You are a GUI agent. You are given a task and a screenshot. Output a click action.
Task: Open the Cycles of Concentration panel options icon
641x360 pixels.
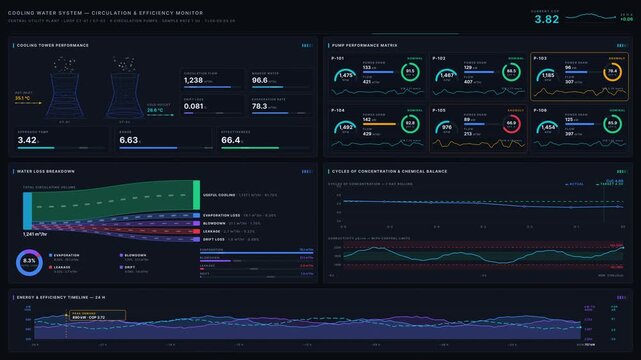[622, 171]
